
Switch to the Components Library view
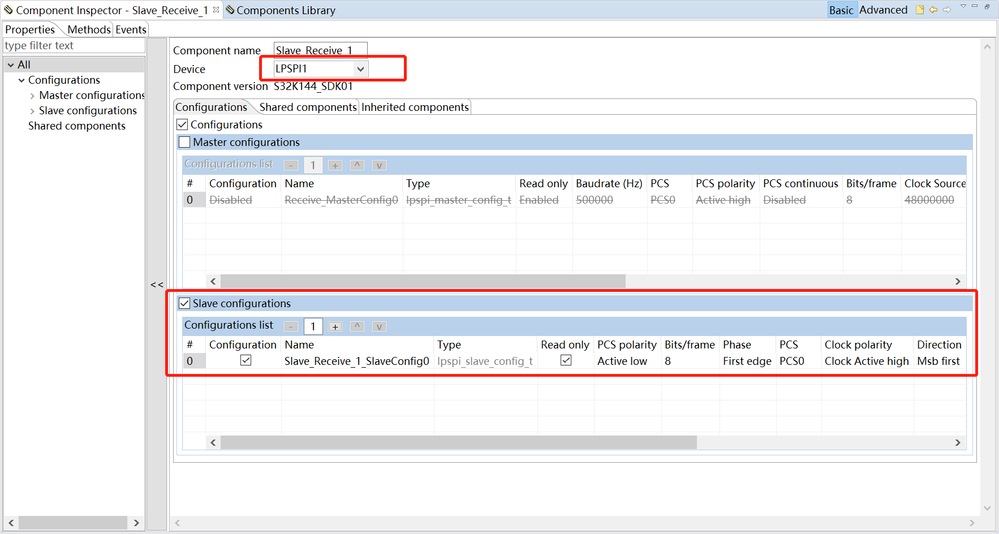[280, 10]
